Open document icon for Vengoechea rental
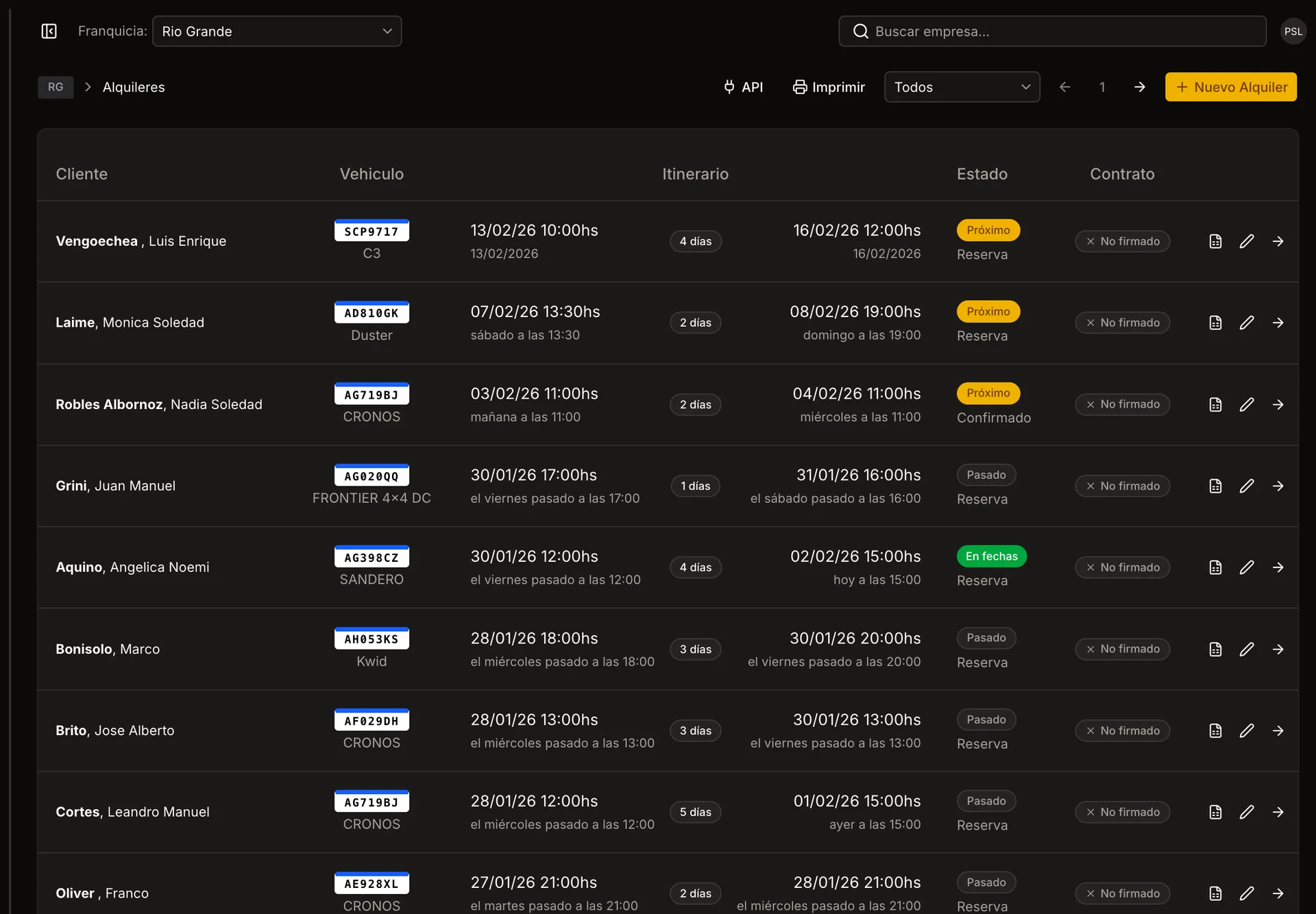 (x=1215, y=241)
